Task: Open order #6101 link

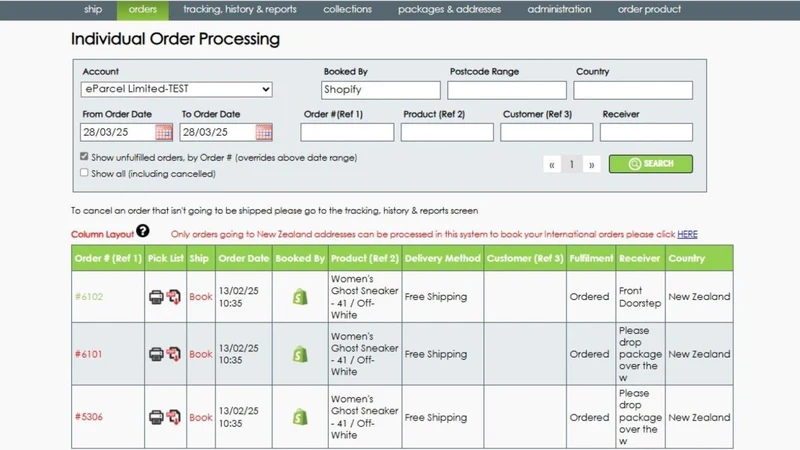Action: tap(89, 354)
